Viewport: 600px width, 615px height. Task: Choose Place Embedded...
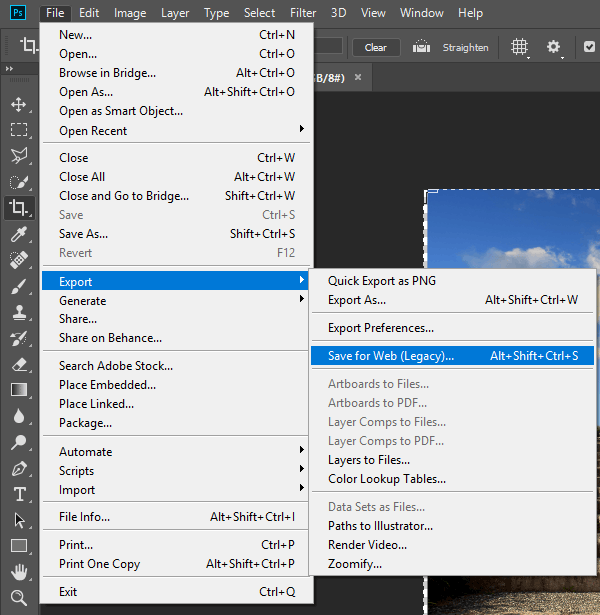176,385
